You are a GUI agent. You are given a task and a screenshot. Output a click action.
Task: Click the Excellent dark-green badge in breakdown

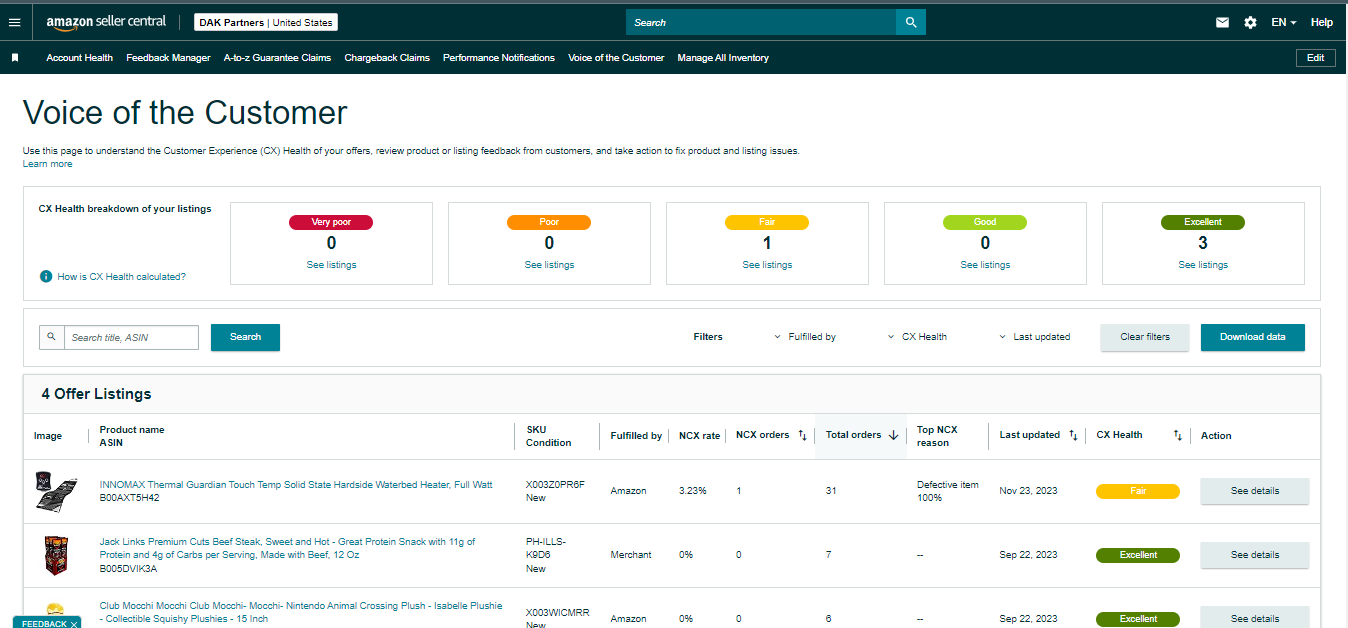(1203, 222)
